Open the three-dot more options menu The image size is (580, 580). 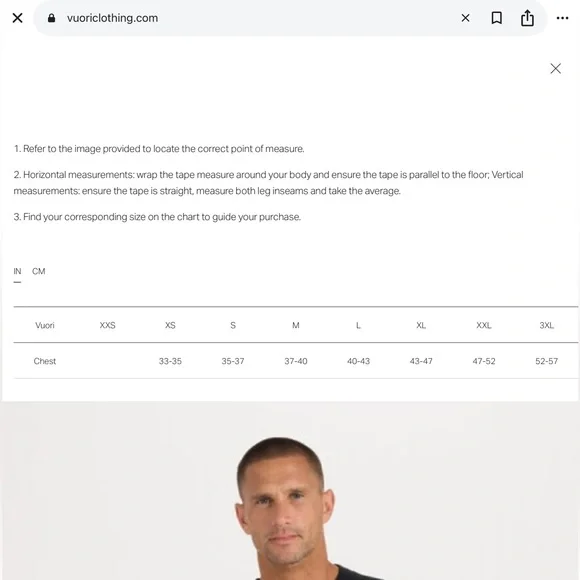[x=562, y=18]
